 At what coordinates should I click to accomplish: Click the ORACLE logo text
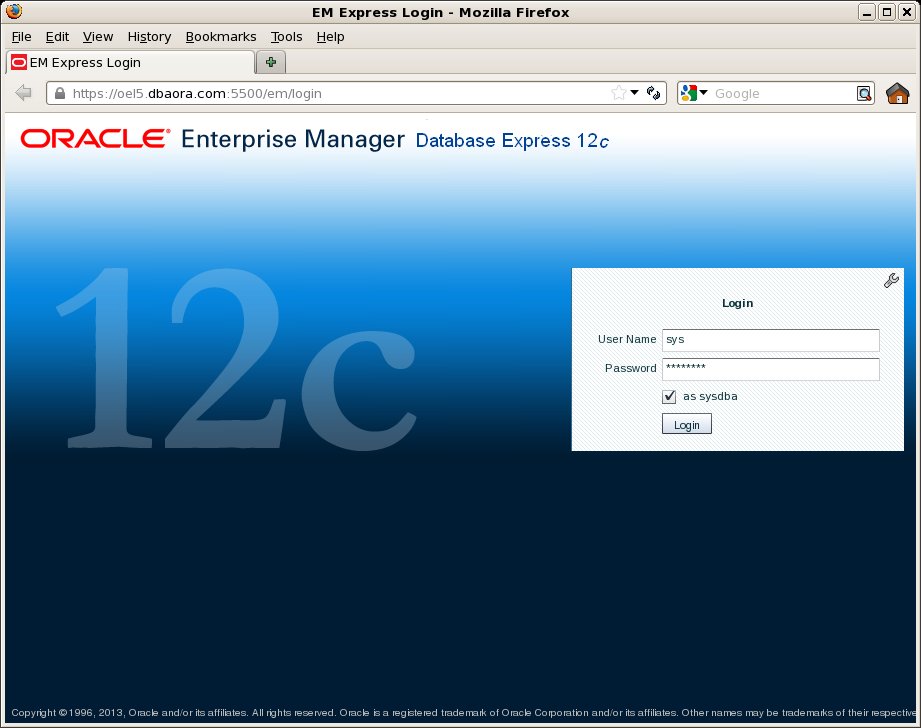tap(95, 139)
